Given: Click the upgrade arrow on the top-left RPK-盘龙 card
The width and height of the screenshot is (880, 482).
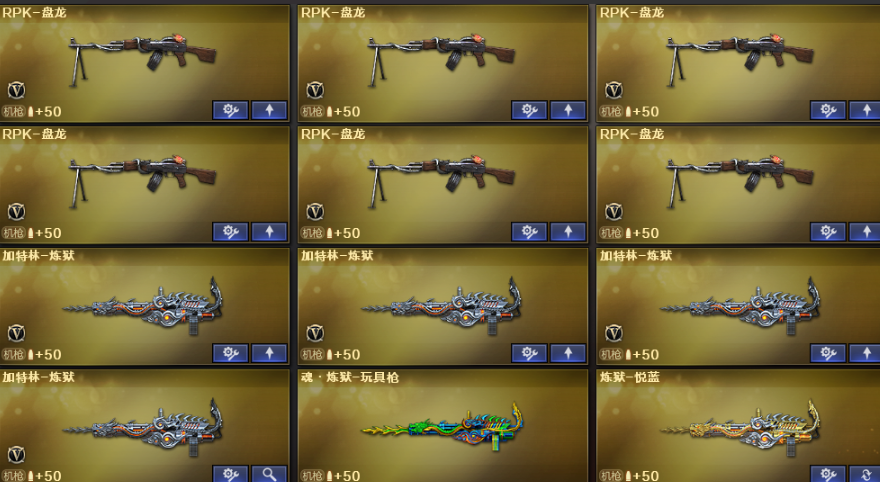Looking at the screenshot, I should [269, 110].
